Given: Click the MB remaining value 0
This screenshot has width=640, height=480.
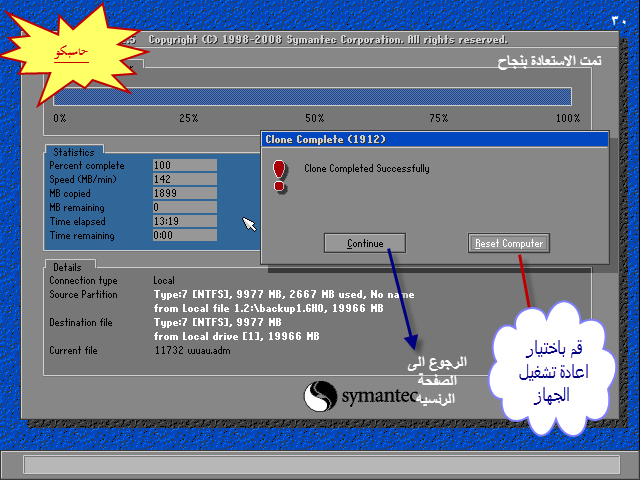Looking at the screenshot, I should pyautogui.click(x=184, y=207).
